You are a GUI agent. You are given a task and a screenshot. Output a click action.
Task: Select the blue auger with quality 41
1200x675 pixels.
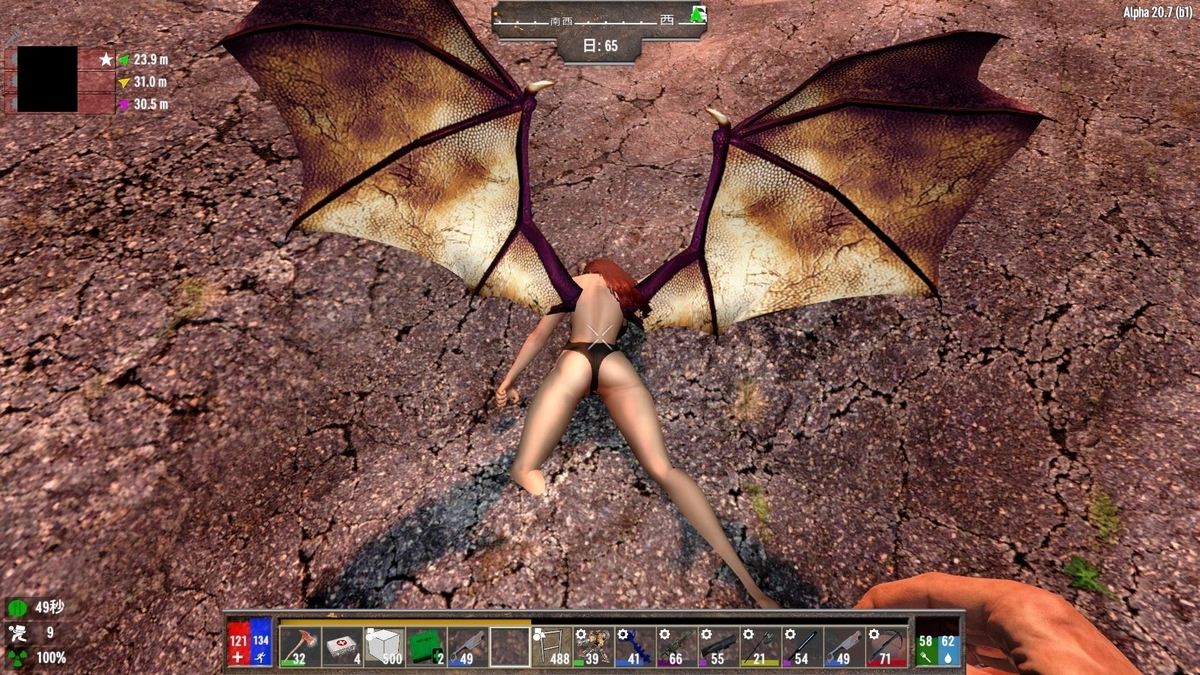[635, 647]
